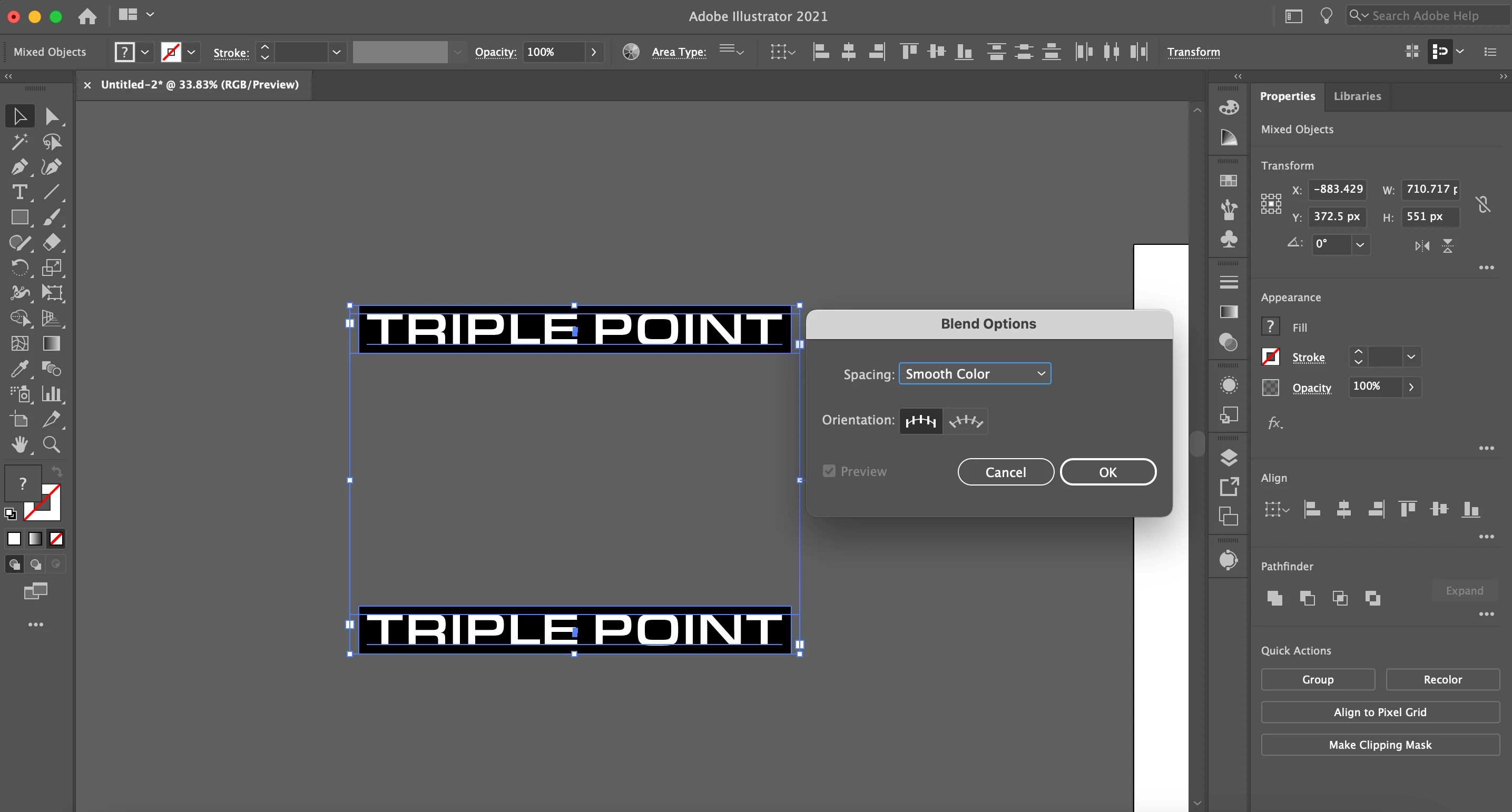
Task: Toggle the Preview checkbox
Action: pos(829,471)
